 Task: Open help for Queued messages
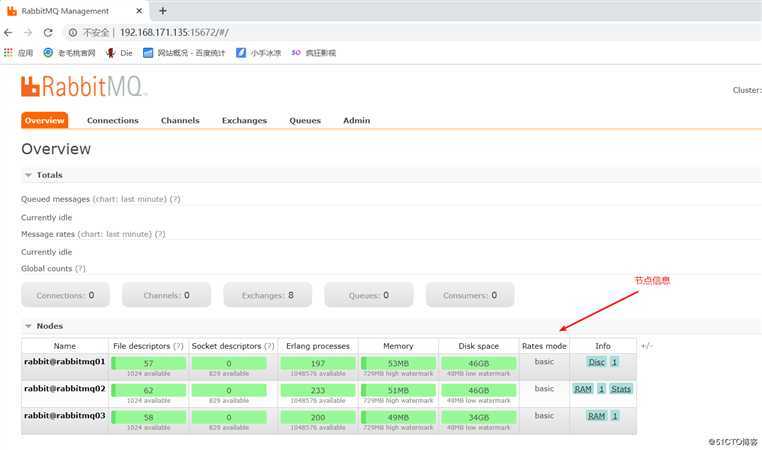click(x=175, y=199)
